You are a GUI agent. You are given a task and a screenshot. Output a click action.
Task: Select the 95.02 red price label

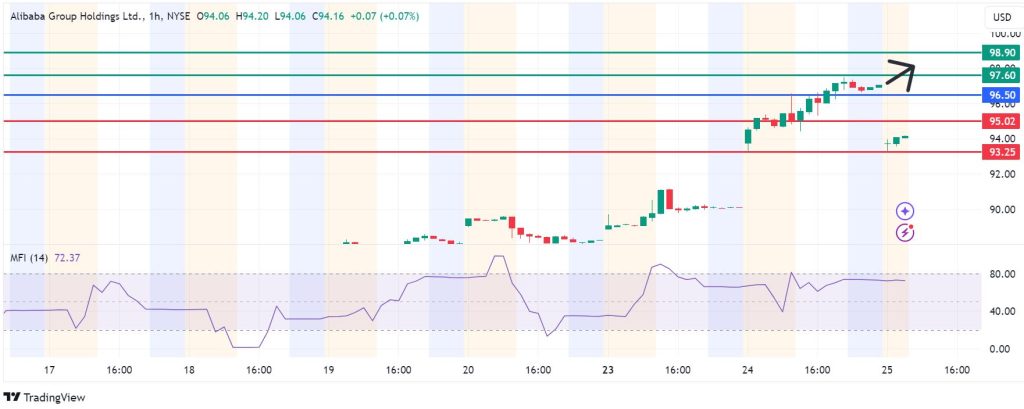pos(1002,121)
